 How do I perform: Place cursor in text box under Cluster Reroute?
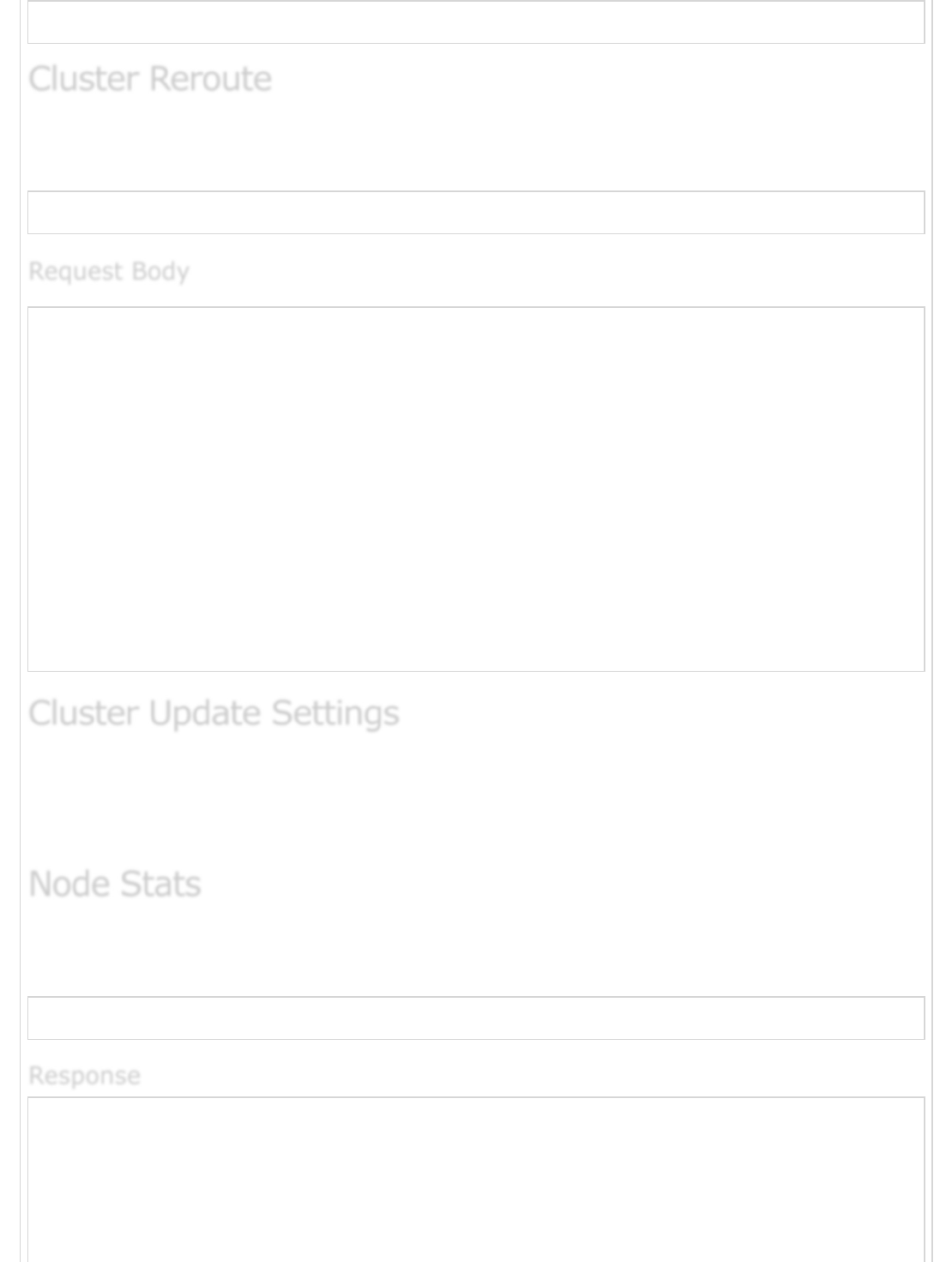(476, 213)
